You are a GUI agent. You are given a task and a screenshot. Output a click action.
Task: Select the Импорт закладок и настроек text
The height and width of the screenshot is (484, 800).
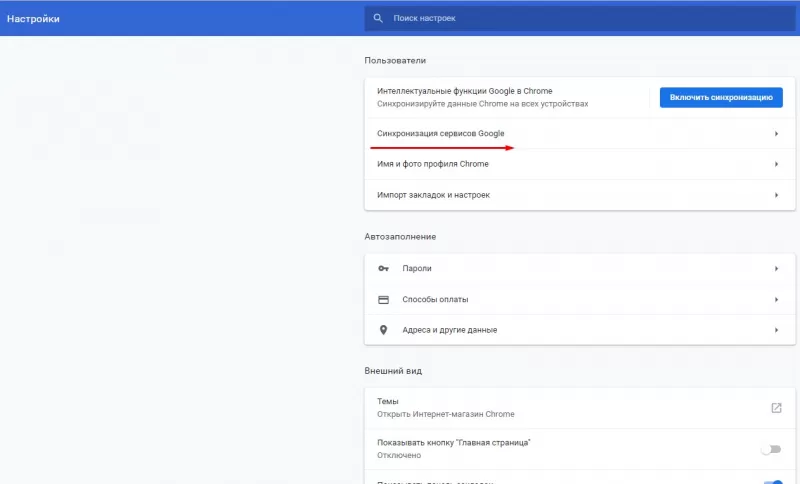(x=433, y=195)
